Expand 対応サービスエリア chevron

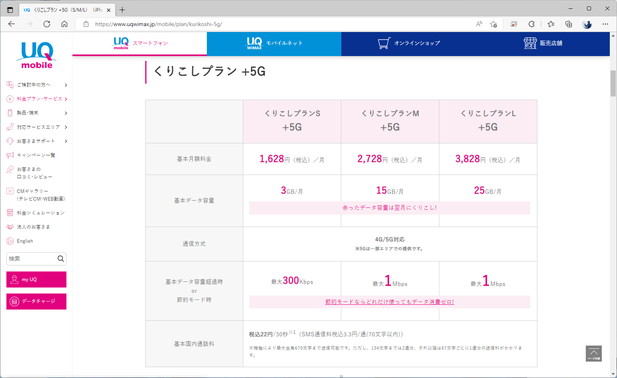[66, 127]
